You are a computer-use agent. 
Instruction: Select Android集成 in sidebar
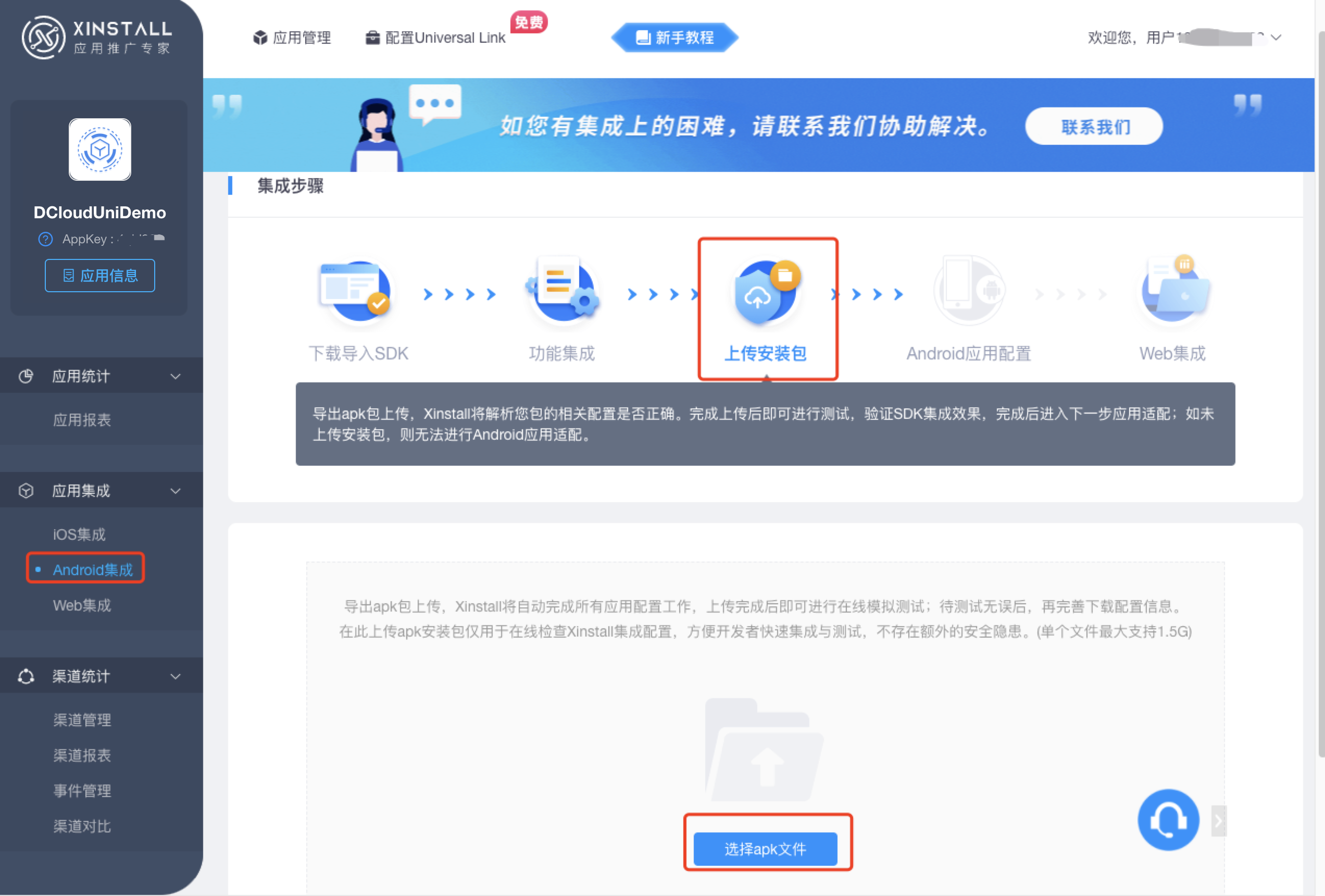[x=92, y=569]
